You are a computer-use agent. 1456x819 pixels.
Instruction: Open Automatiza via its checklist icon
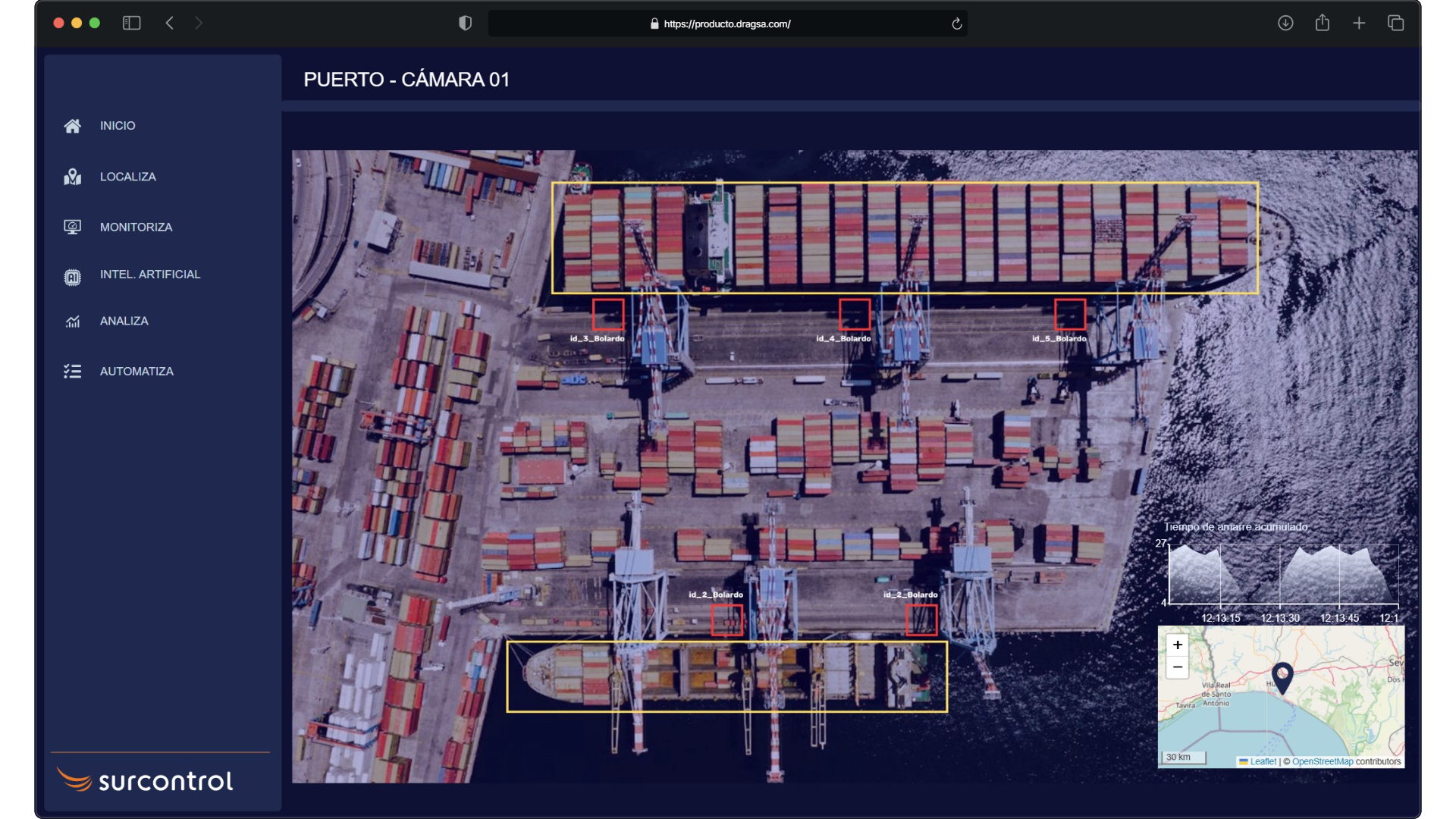[73, 371]
